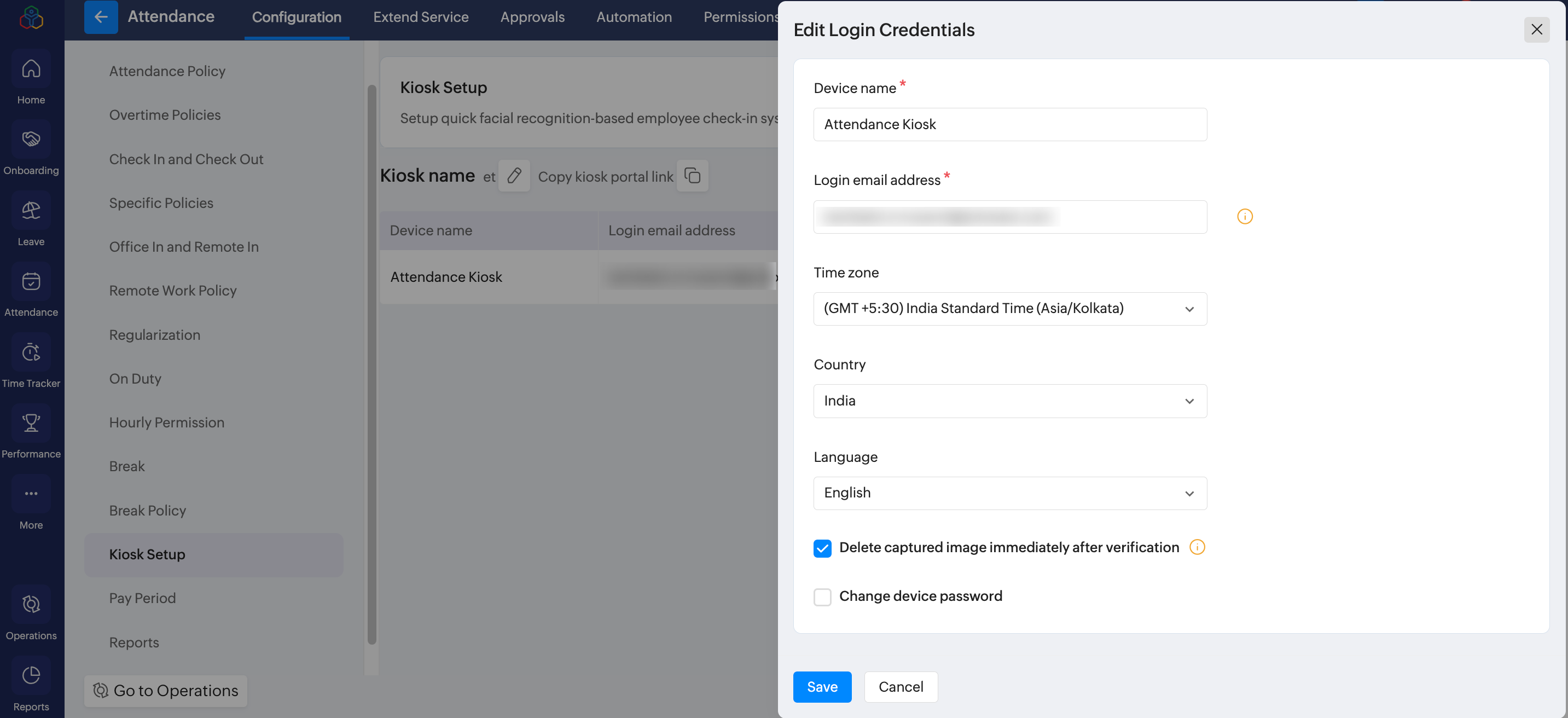Click the Cancel button
This screenshot has width=1568, height=718.
(x=901, y=687)
